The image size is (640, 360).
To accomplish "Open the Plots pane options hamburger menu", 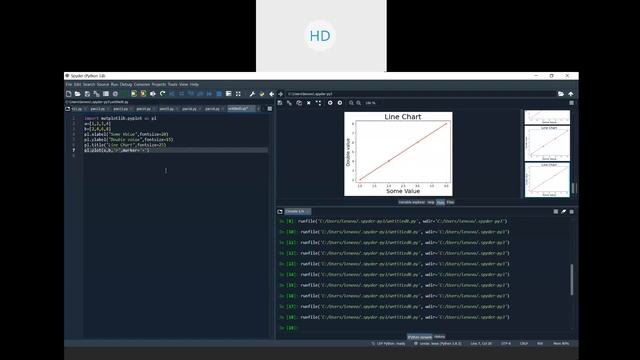I will 571,103.
